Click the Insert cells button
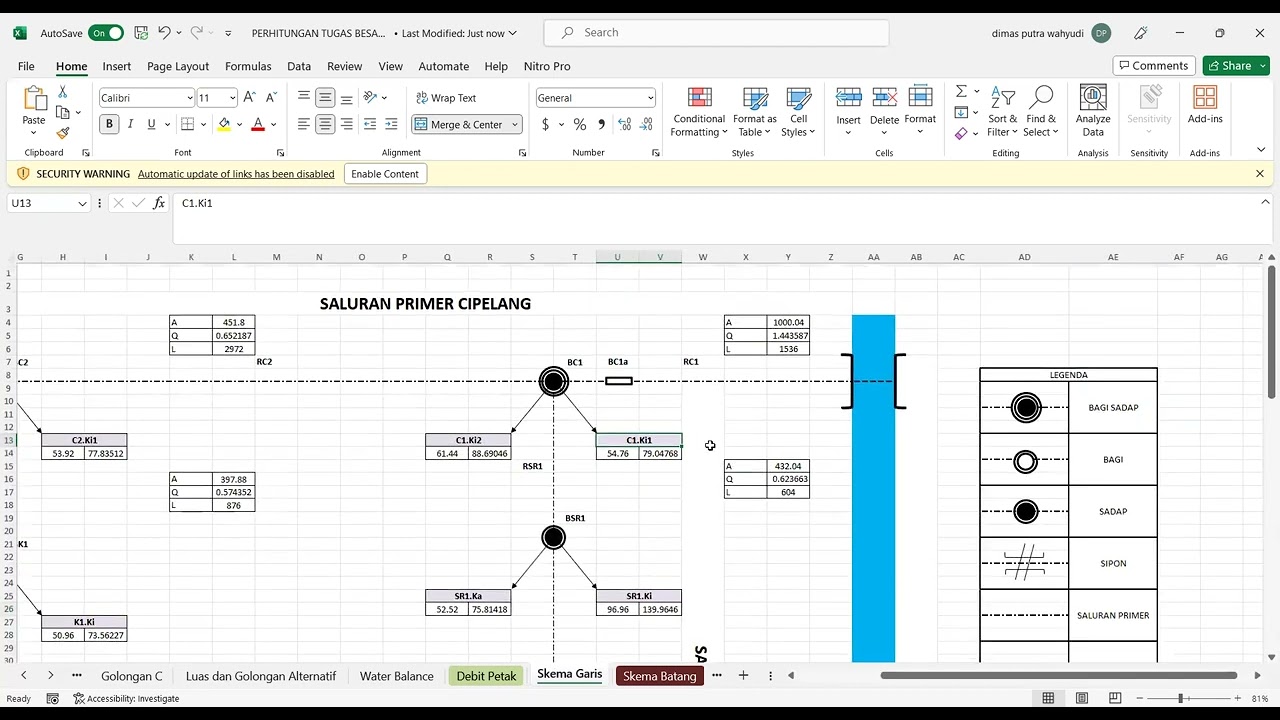 (x=848, y=112)
